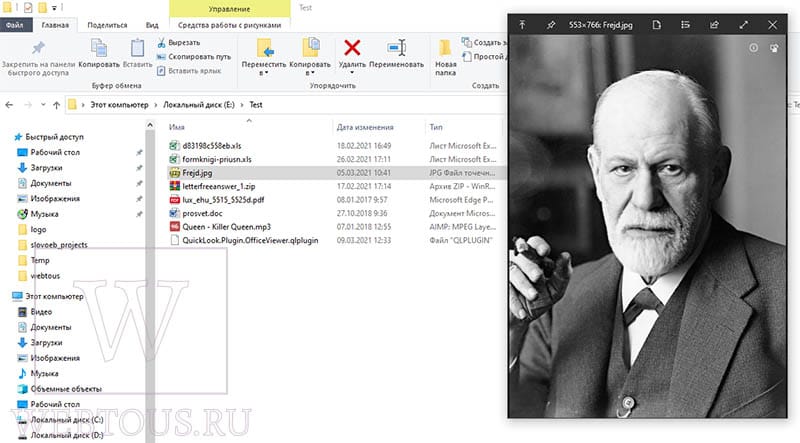Viewport: 800px width, 443px height.
Task: Open recent locations dropdown arrow in navigation
Action: [x=43, y=105]
